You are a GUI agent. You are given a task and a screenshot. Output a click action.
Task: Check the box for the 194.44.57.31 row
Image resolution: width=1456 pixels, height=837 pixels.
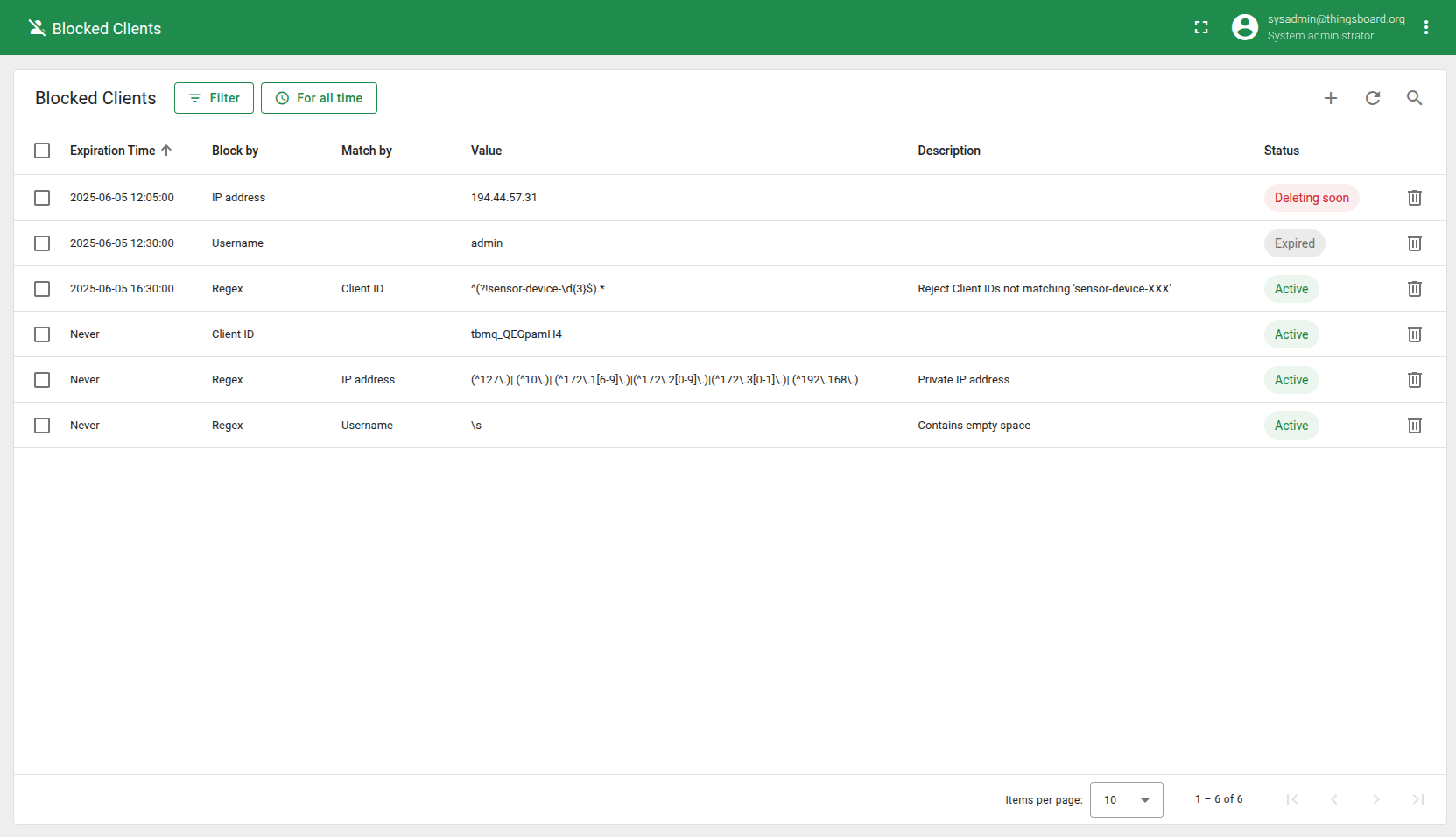tap(42, 198)
